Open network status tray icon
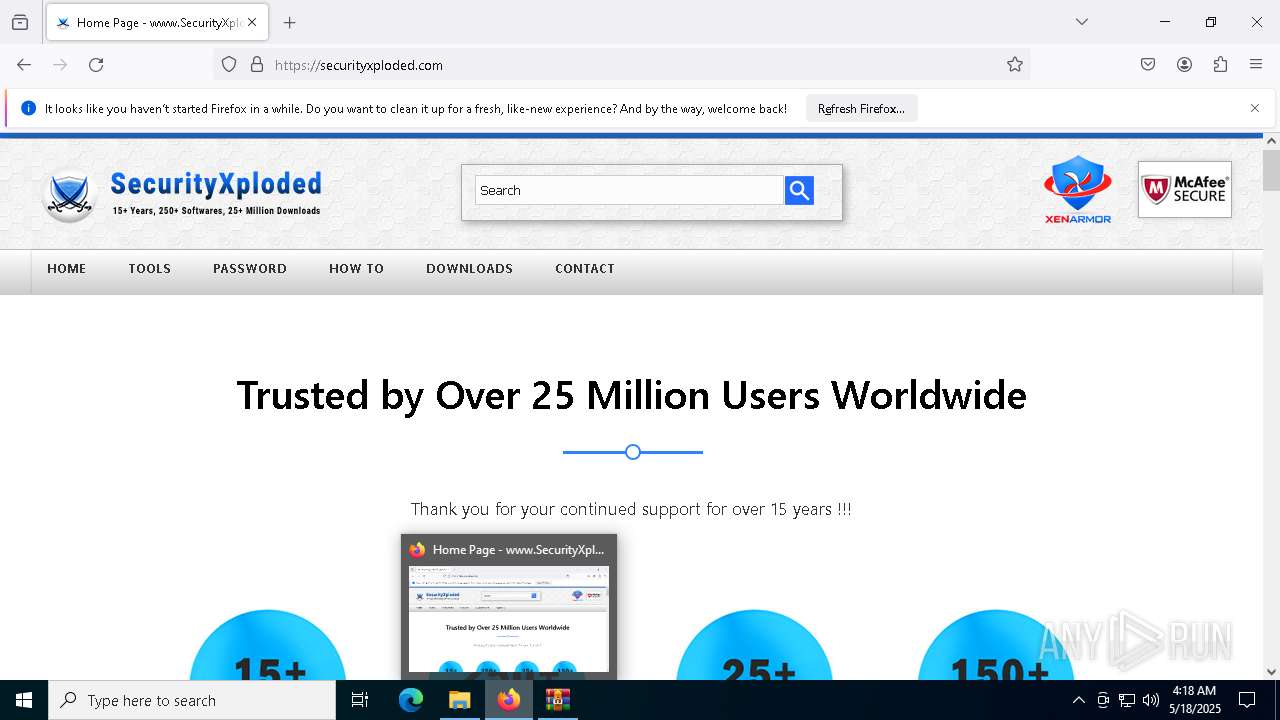Image resolution: width=1280 pixels, height=720 pixels. pos(1127,700)
